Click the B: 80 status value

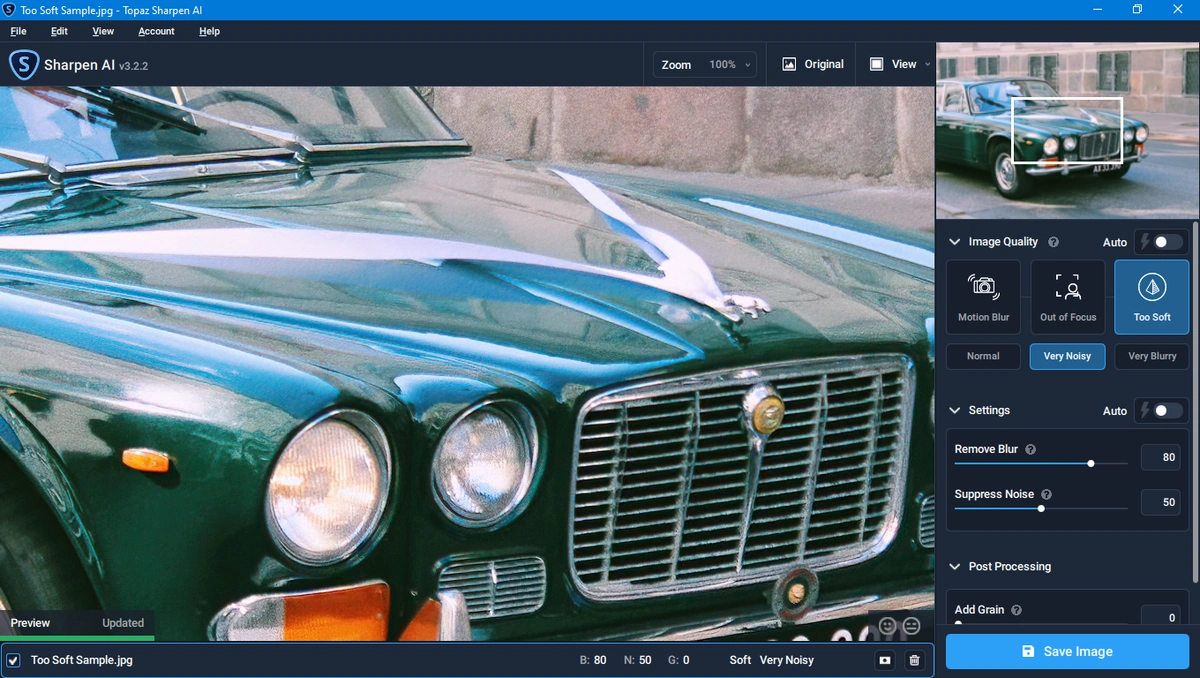coord(593,660)
